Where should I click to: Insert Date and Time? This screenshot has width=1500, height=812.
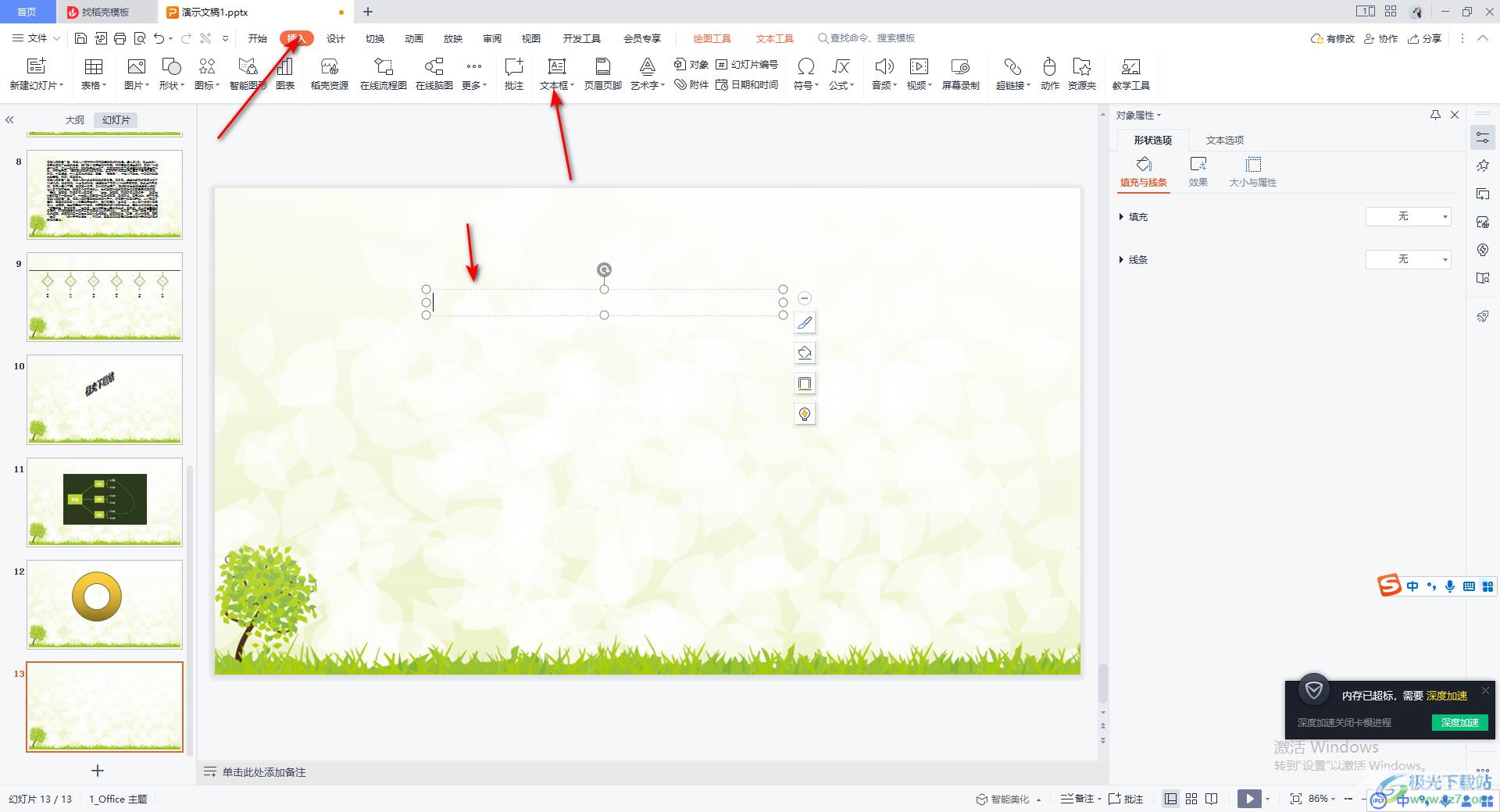[747, 84]
